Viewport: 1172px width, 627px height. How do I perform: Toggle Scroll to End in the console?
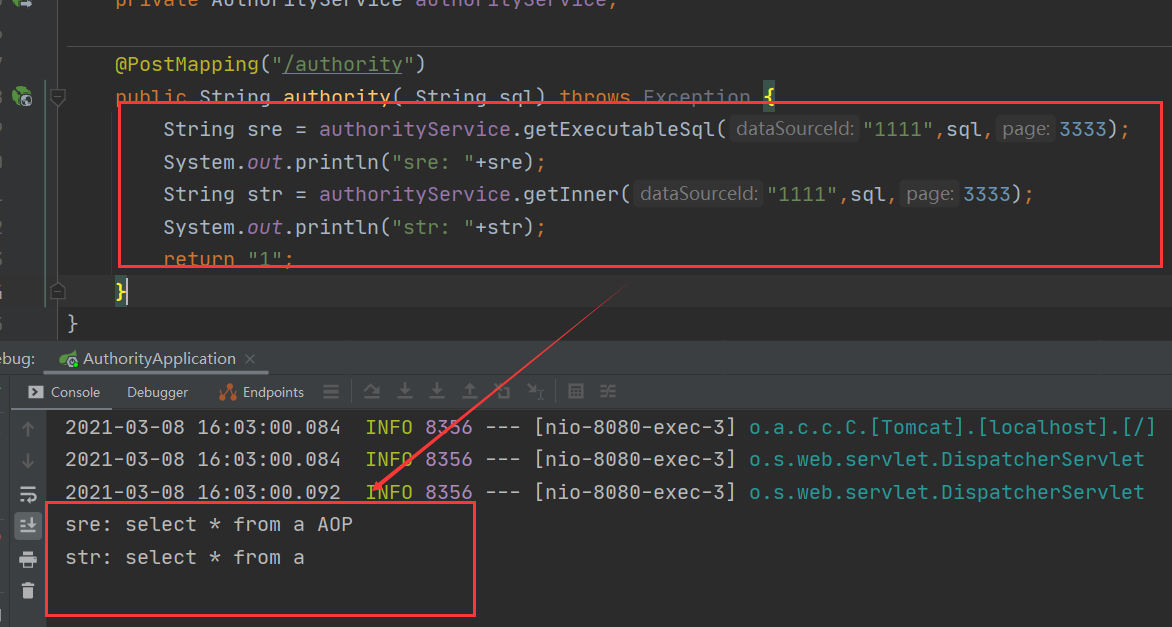(28, 525)
